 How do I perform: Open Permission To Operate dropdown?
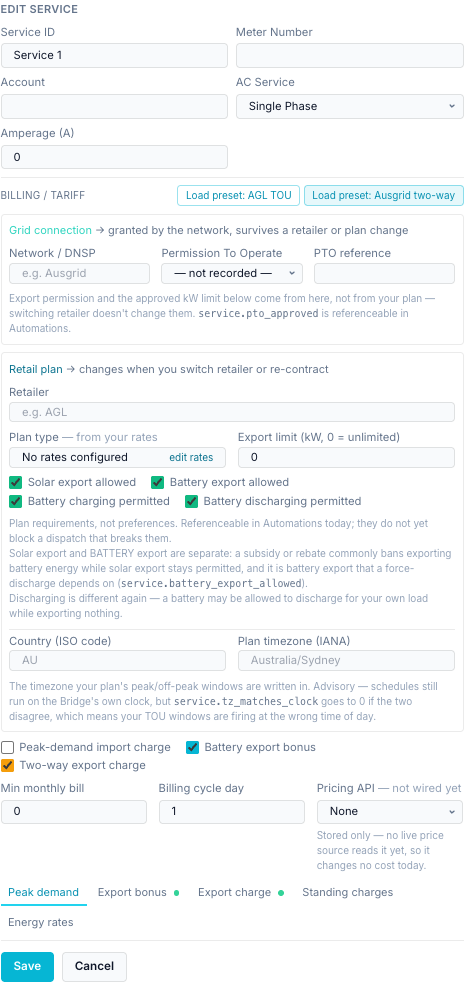click(x=232, y=274)
